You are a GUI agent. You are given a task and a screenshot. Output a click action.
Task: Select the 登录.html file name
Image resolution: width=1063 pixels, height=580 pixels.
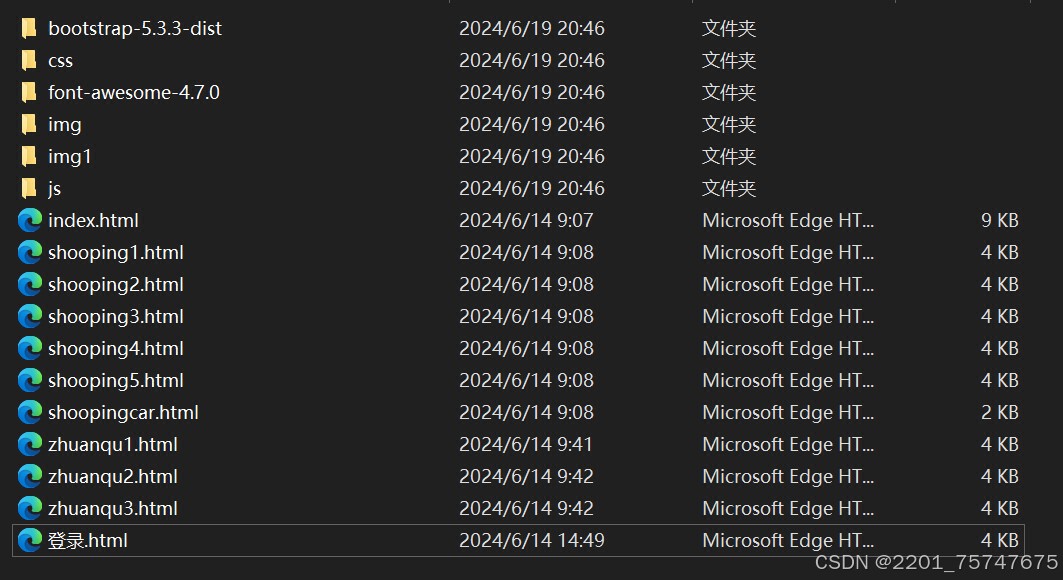87,541
